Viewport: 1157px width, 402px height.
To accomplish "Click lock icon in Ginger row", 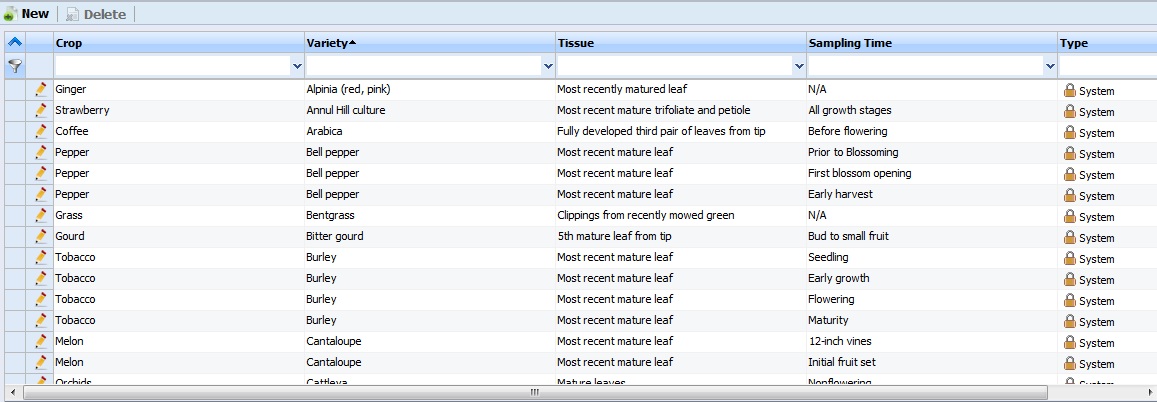I will 1069,90.
